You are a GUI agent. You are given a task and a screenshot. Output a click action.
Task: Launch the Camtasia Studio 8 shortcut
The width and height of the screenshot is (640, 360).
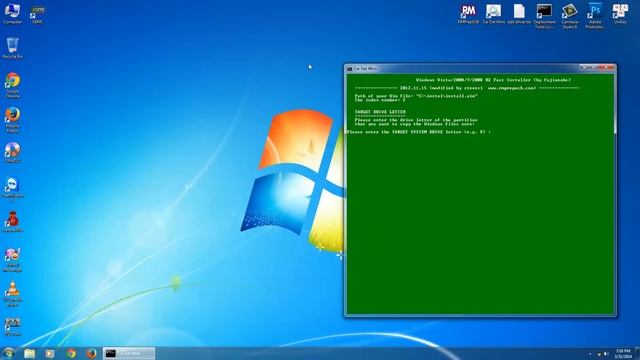570,16
